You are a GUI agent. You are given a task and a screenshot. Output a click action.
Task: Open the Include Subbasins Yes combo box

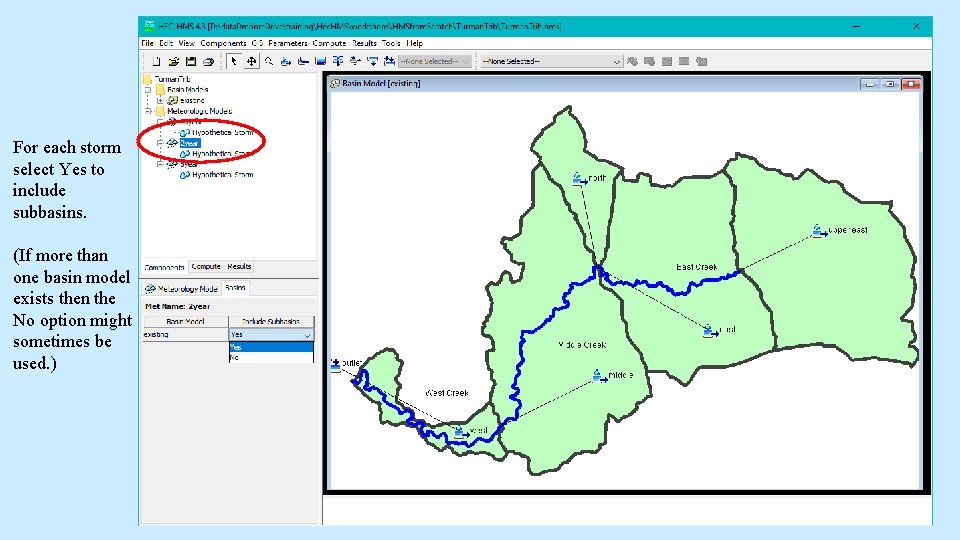coord(271,335)
